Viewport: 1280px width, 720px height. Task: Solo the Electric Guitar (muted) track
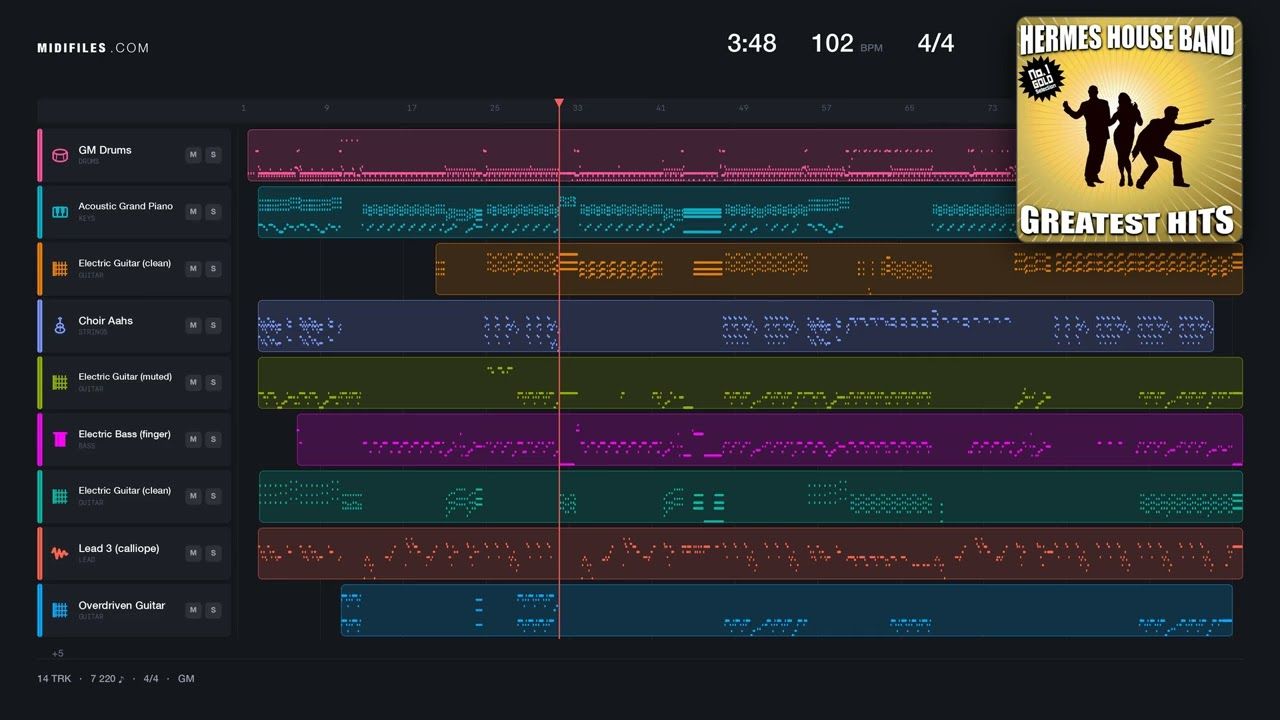tap(213, 382)
